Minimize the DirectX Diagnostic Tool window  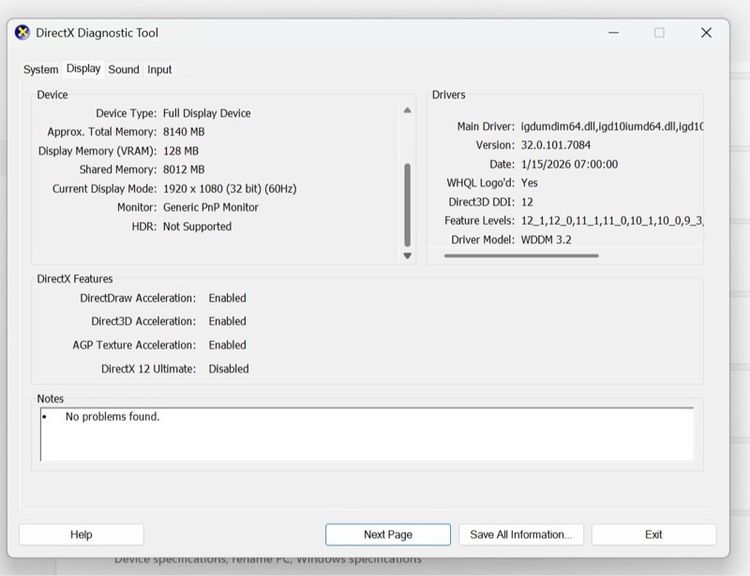click(x=614, y=33)
